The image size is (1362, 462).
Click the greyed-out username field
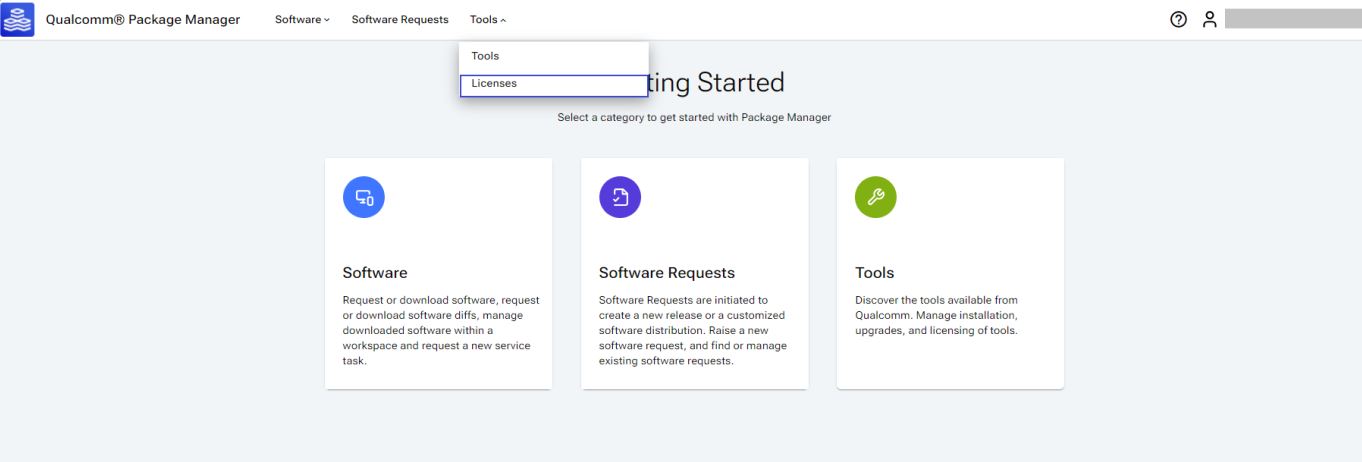(x=1292, y=20)
